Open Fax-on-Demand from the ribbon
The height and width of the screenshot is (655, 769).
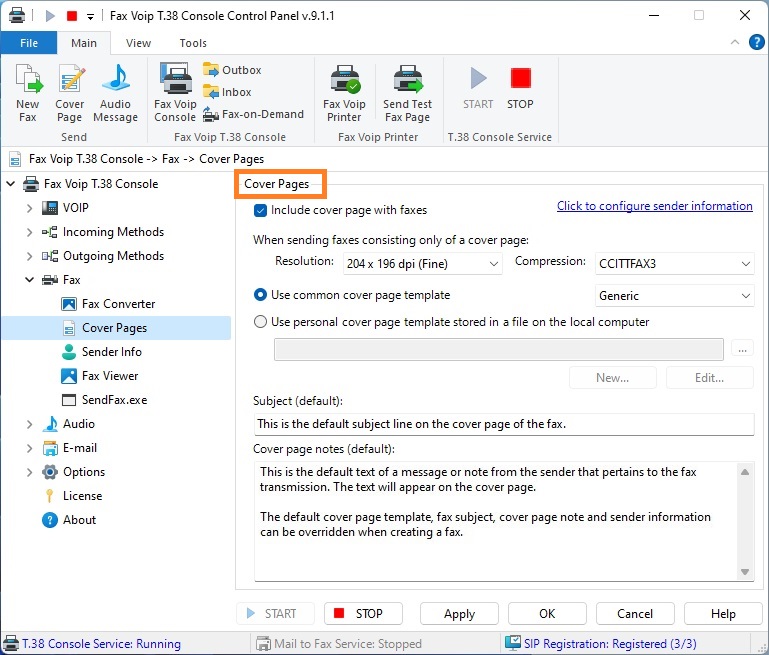[254, 114]
